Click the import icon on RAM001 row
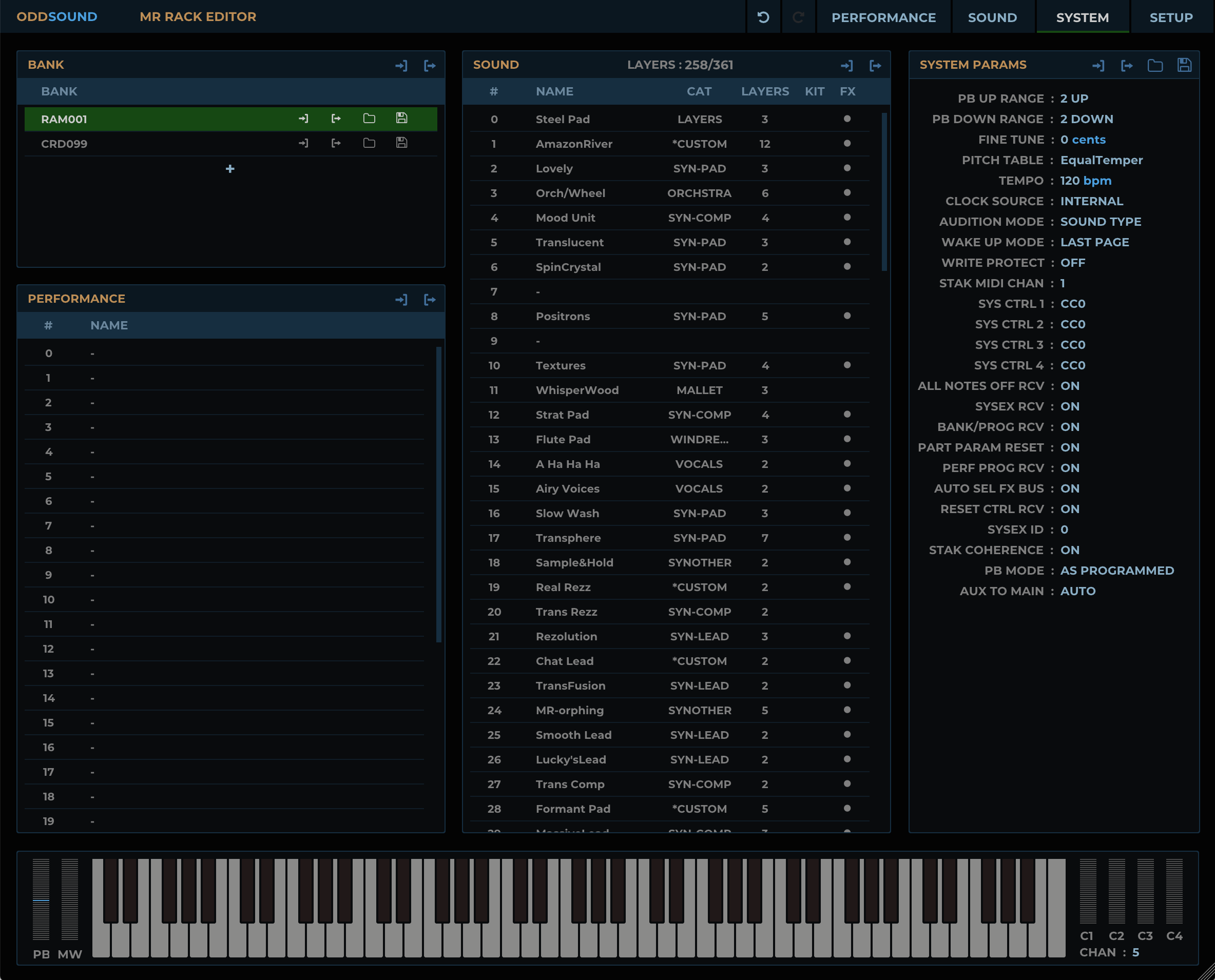Image resolution: width=1215 pixels, height=980 pixels. 303,119
